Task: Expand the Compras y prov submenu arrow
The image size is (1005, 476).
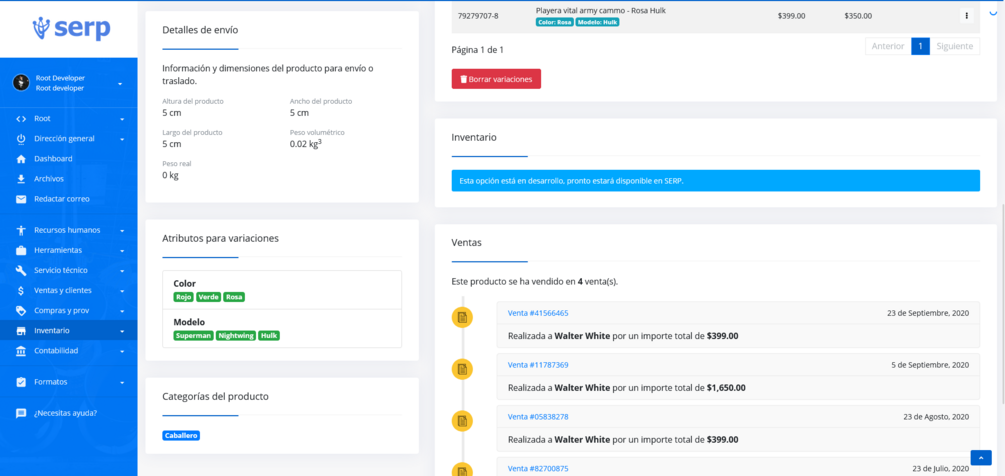Action: point(122,311)
